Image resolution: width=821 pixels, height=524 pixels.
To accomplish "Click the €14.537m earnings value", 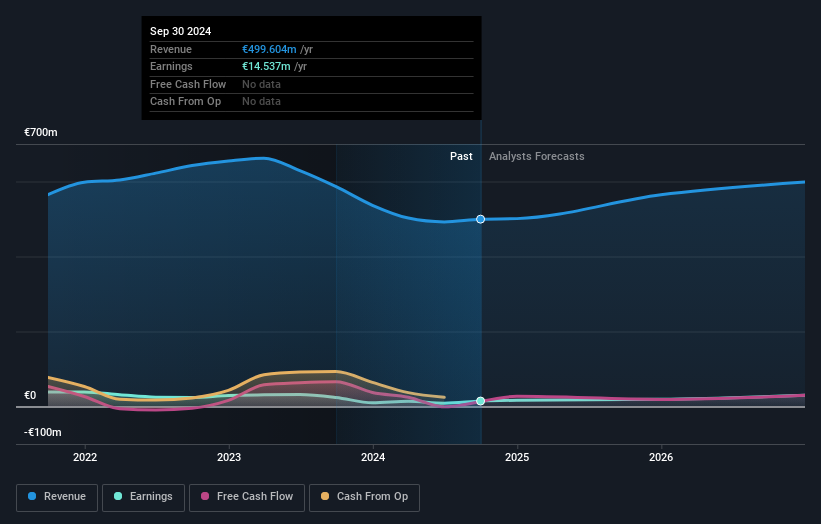I will (266, 66).
